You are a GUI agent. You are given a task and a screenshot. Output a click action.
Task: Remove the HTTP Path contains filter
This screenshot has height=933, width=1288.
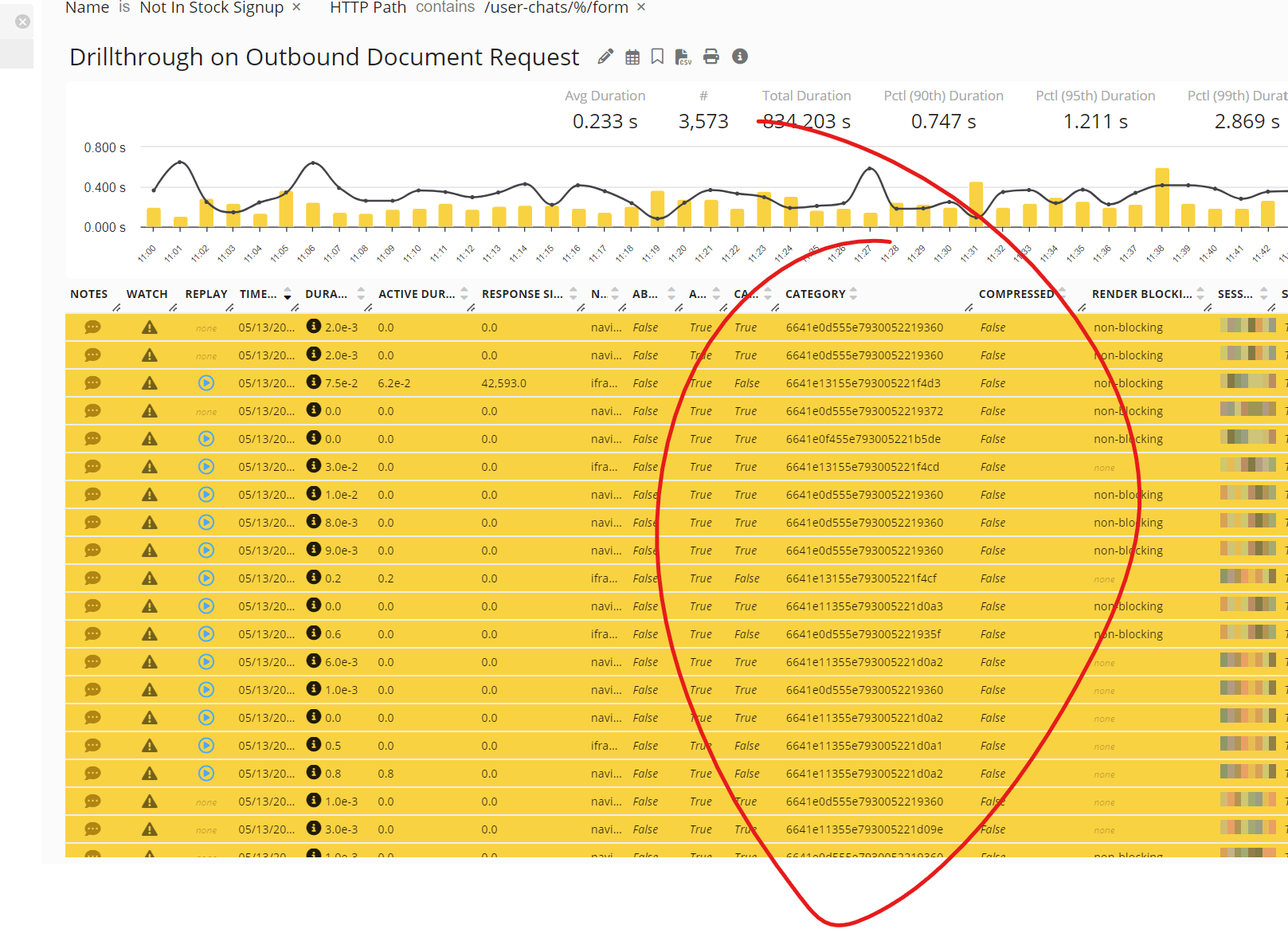(x=641, y=7)
